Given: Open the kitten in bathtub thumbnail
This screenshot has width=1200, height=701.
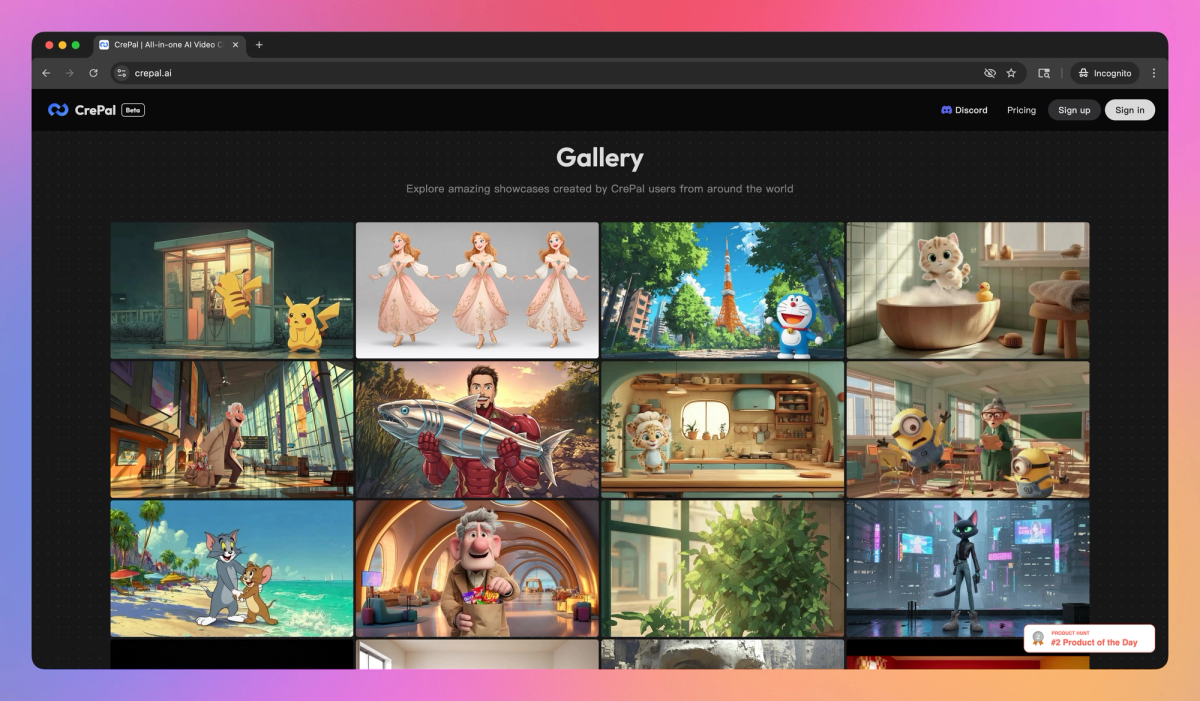Looking at the screenshot, I should point(968,290).
